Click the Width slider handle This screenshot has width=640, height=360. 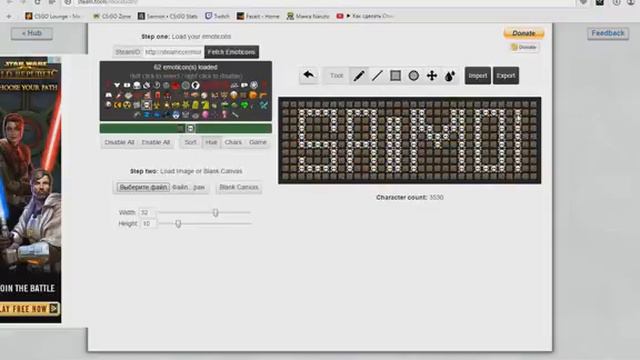click(x=216, y=213)
